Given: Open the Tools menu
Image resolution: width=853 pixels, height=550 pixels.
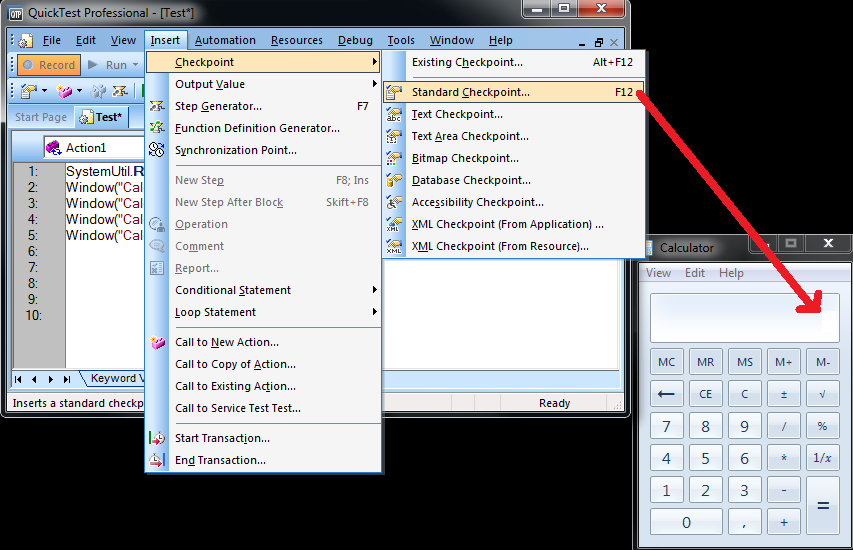Looking at the screenshot, I should pyautogui.click(x=401, y=40).
